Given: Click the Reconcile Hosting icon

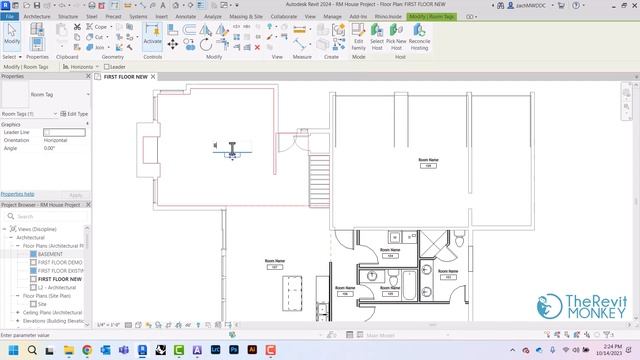Looking at the screenshot, I should click(x=419, y=36).
